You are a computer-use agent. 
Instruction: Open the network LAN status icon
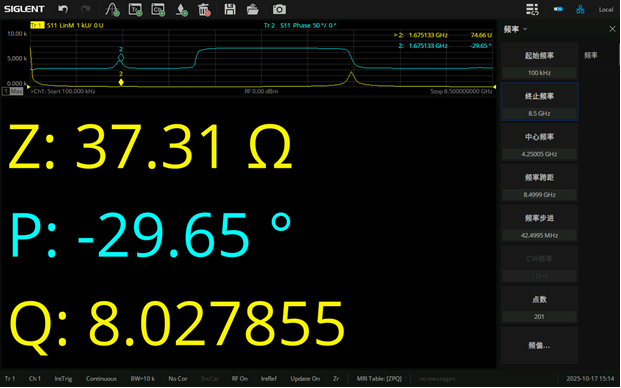[580, 9]
